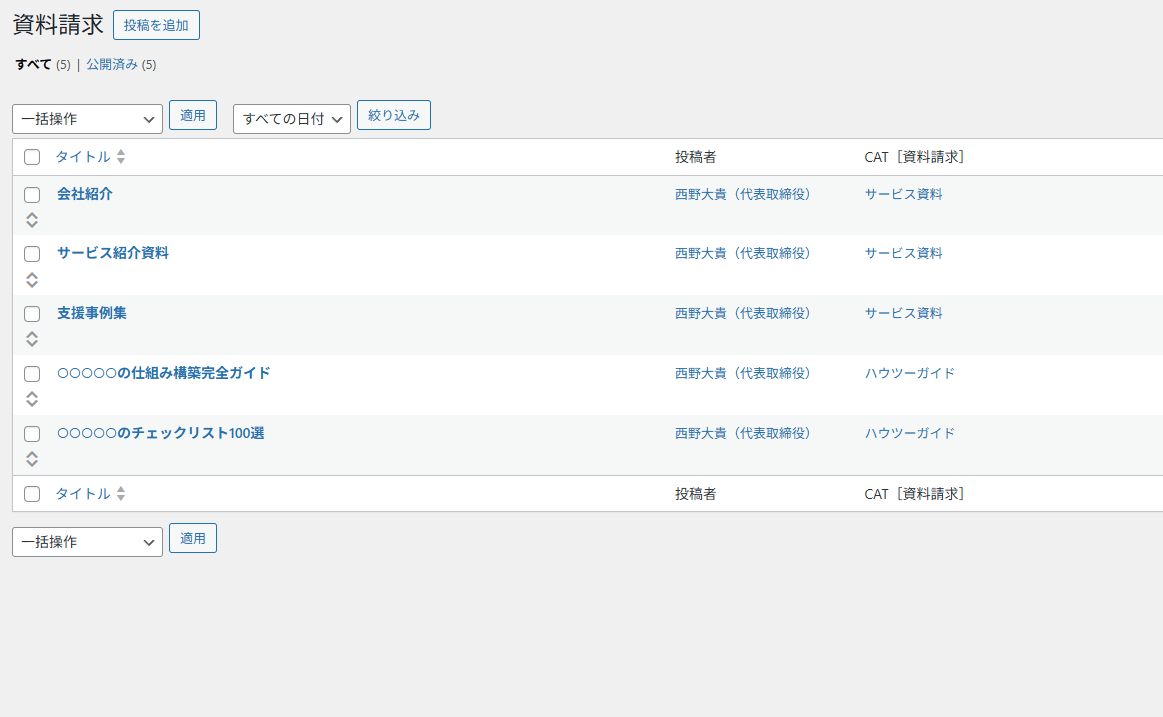Tick the checkbox for 会社紹介
This screenshot has height=717, width=1163.
[32, 195]
